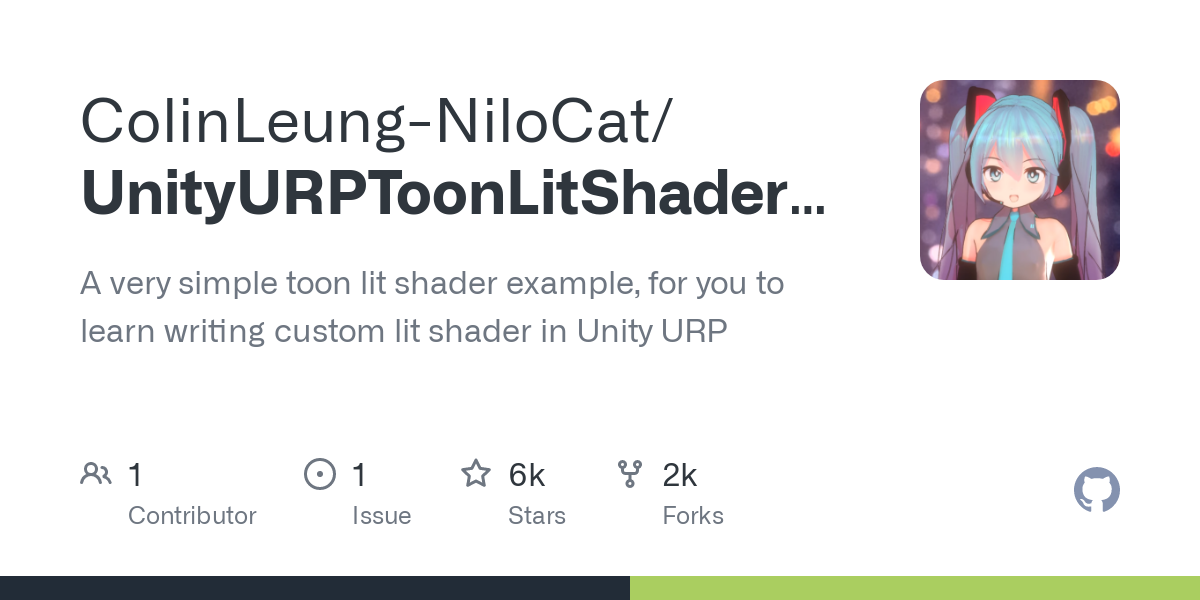
Task: Click the GitHub Octocat logo
Action: [1096, 491]
